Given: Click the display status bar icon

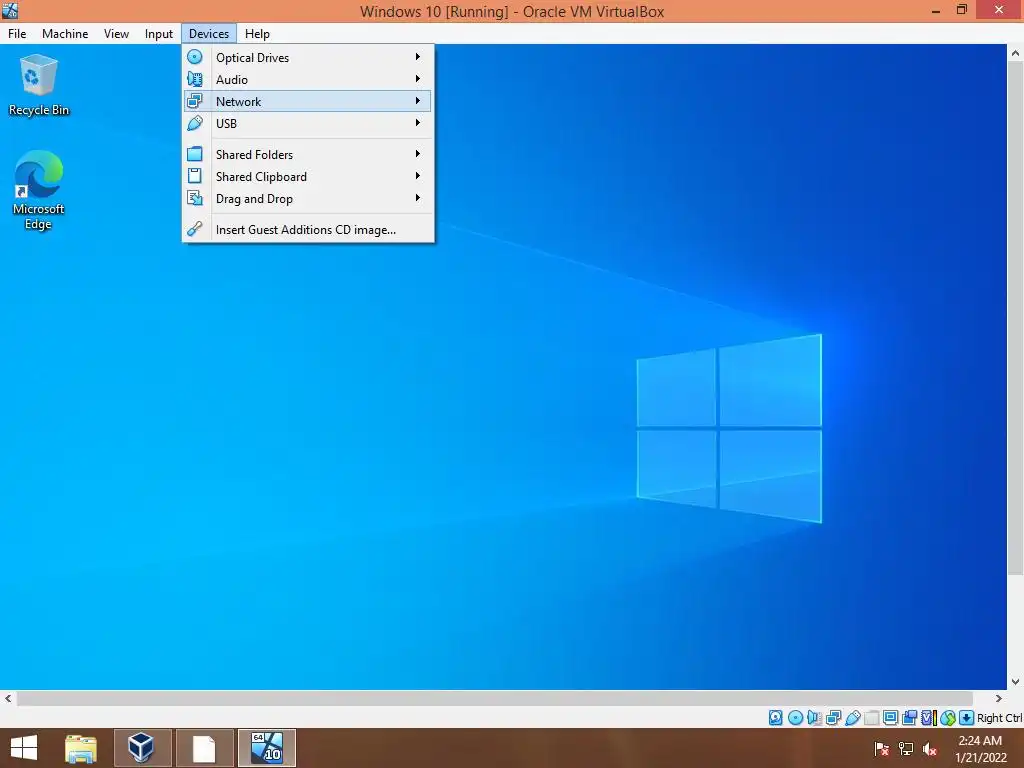Looking at the screenshot, I should pos(890,718).
